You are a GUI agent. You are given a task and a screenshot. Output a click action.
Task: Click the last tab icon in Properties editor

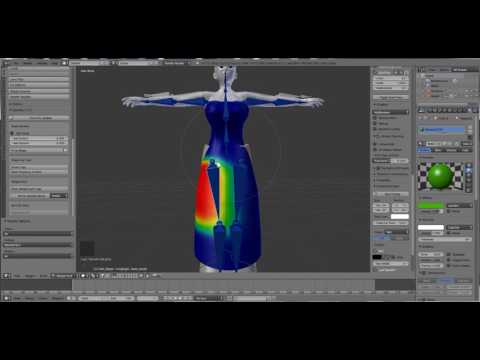475,110
